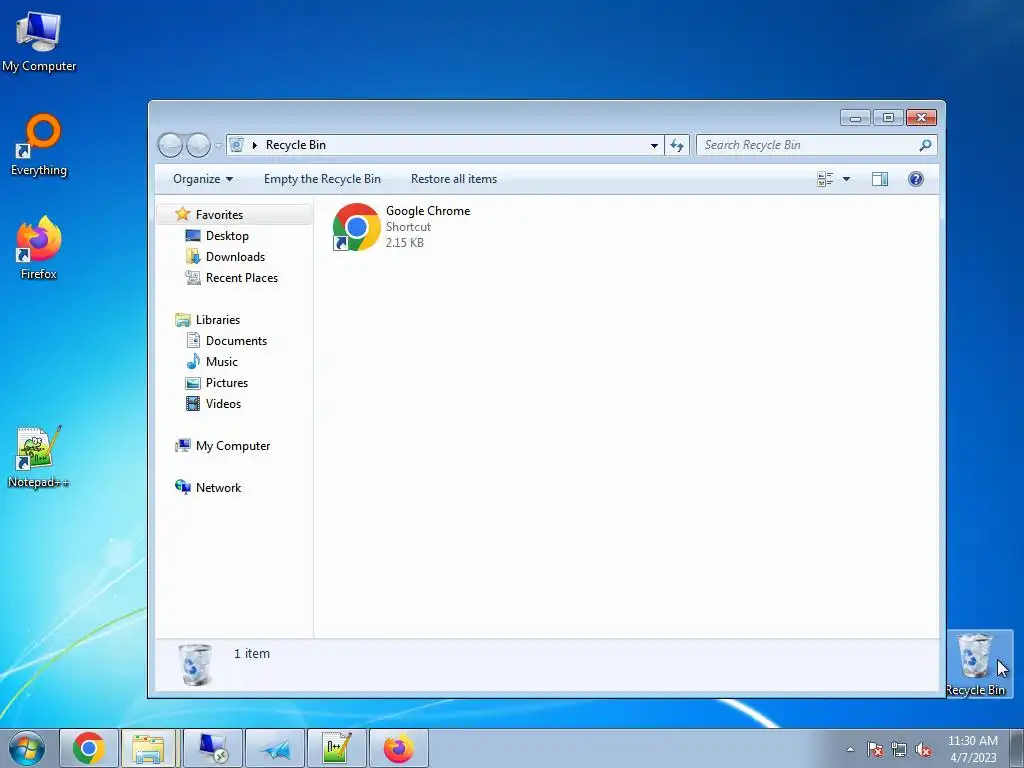Click the muted volume tray icon
The image size is (1024, 768).
point(923,750)
